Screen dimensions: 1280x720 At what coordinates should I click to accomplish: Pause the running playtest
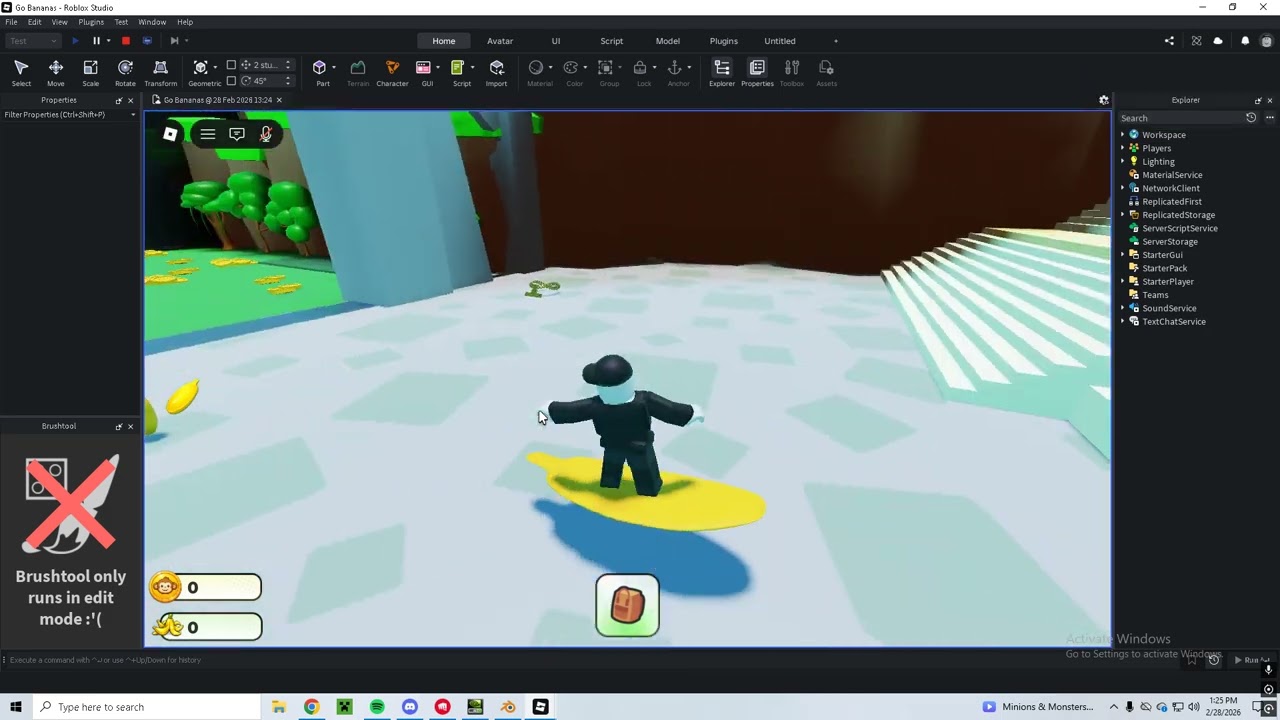coord(97,41)
